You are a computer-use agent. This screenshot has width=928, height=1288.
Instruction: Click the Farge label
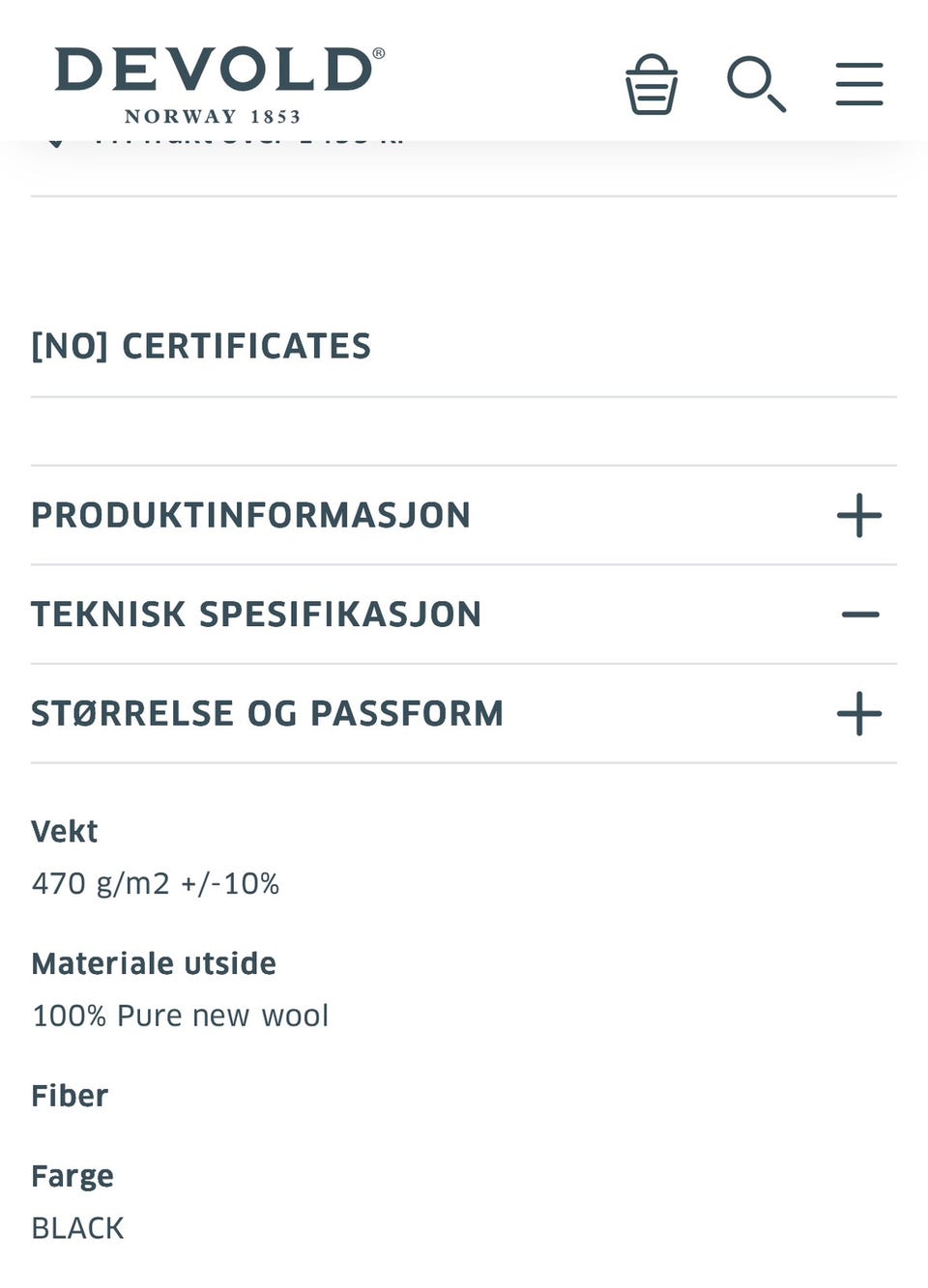click(x=72, y=1176)
